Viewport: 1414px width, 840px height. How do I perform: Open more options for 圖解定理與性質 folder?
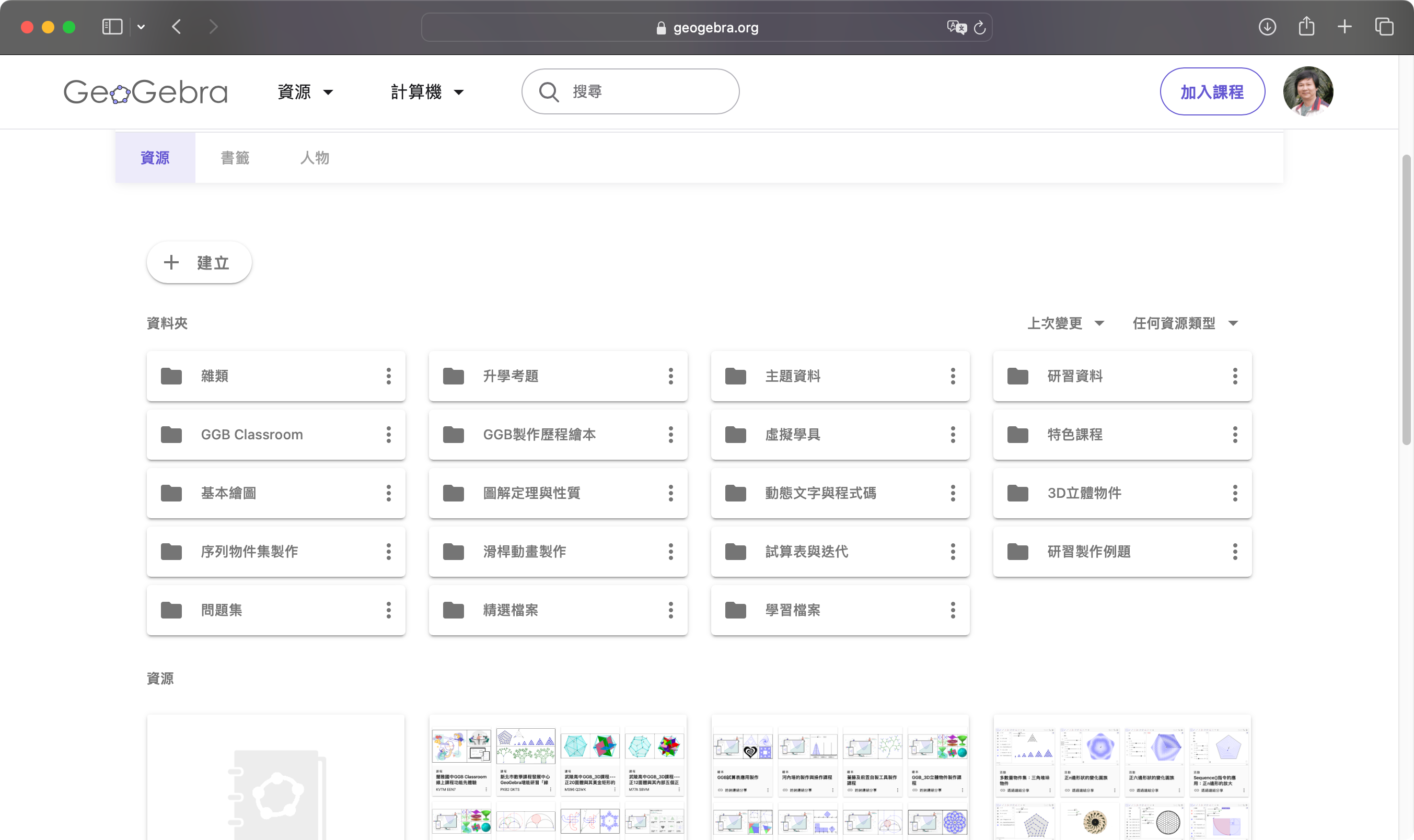[671, 493]
